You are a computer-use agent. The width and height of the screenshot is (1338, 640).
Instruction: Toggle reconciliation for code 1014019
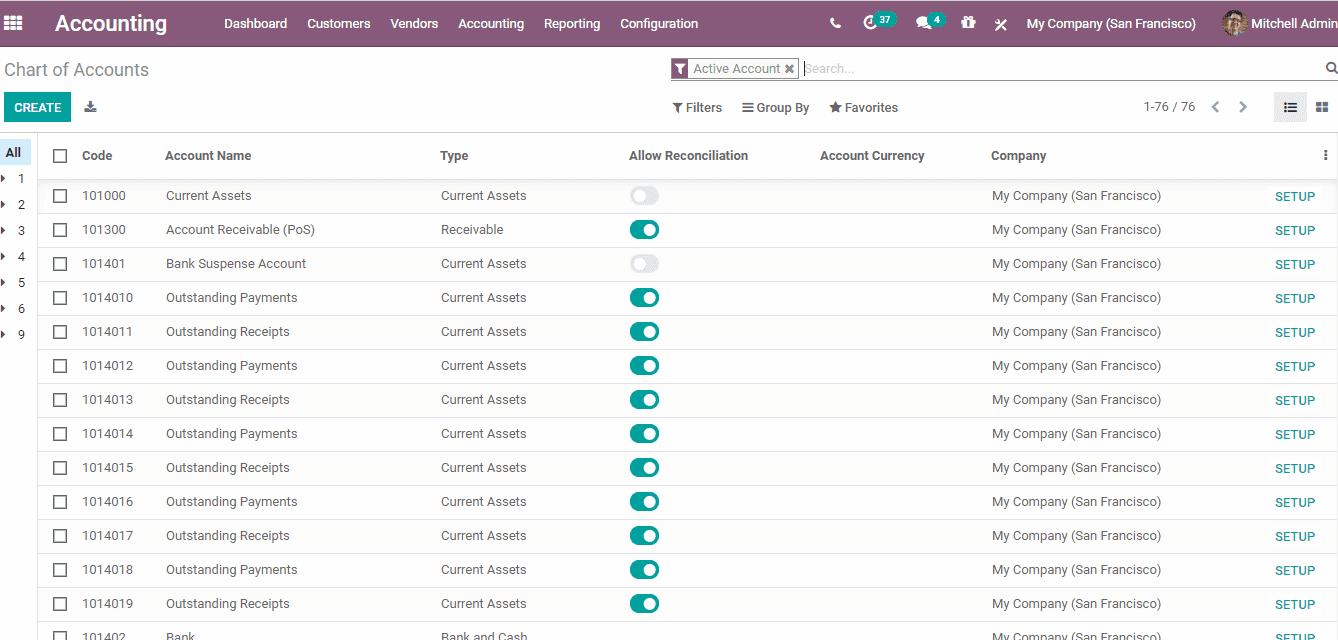point(644,604)
